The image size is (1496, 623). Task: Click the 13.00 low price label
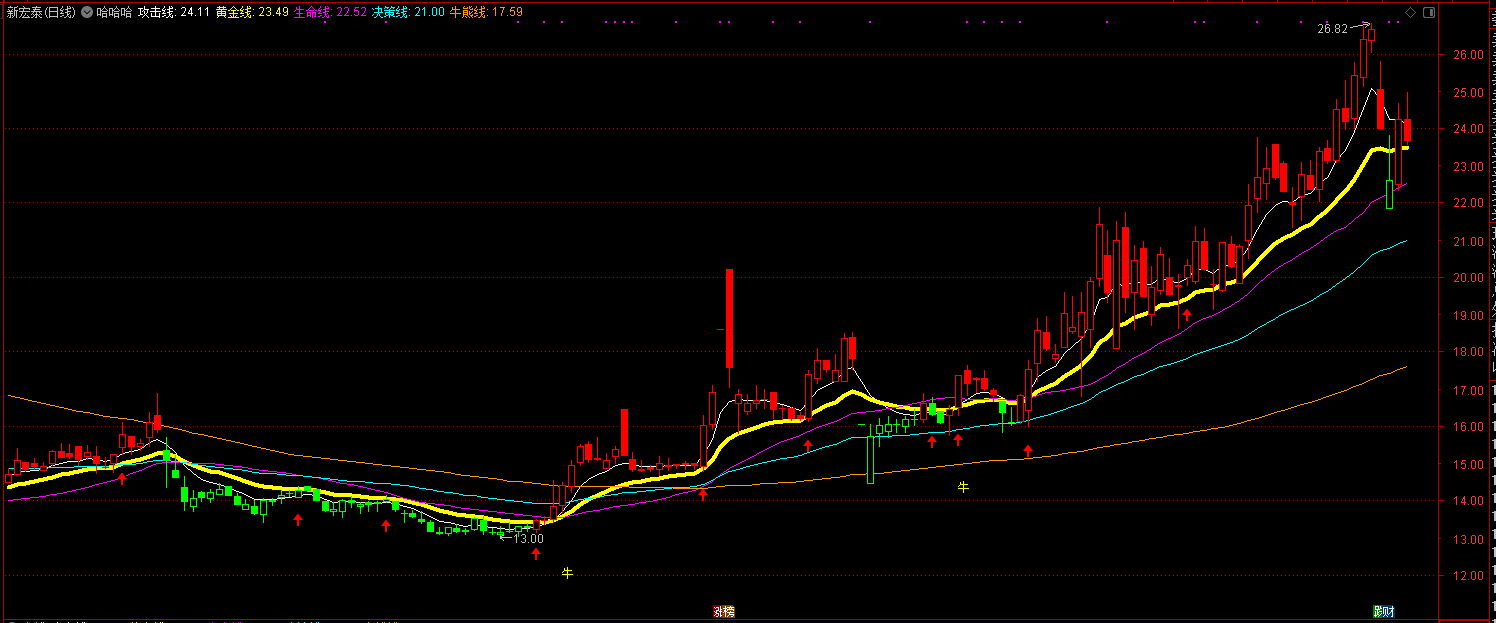click(x=529, y=538)
